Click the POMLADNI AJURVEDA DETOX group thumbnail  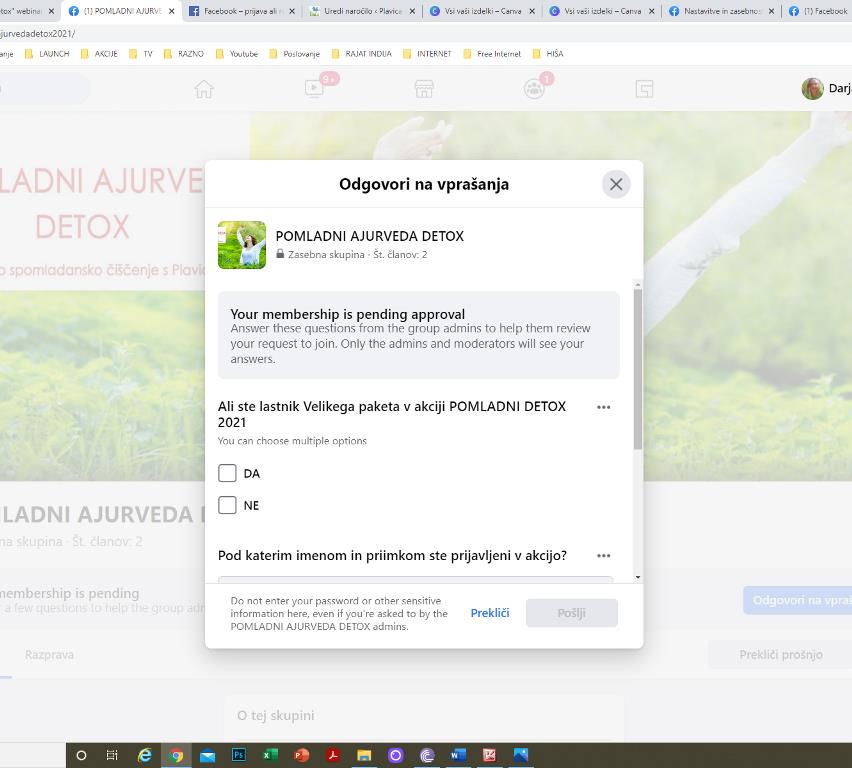(242, 245)
